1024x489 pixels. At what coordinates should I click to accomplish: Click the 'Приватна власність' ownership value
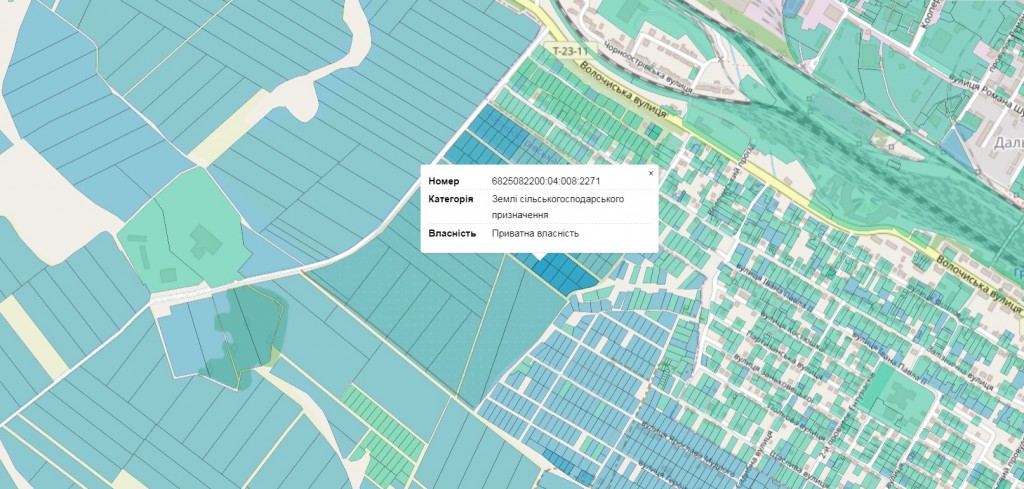535,234
